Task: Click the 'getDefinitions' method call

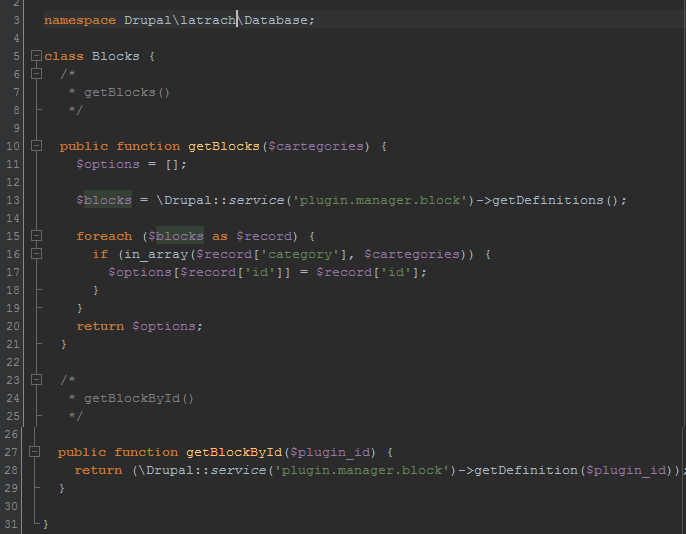Action: pos(548,200)
